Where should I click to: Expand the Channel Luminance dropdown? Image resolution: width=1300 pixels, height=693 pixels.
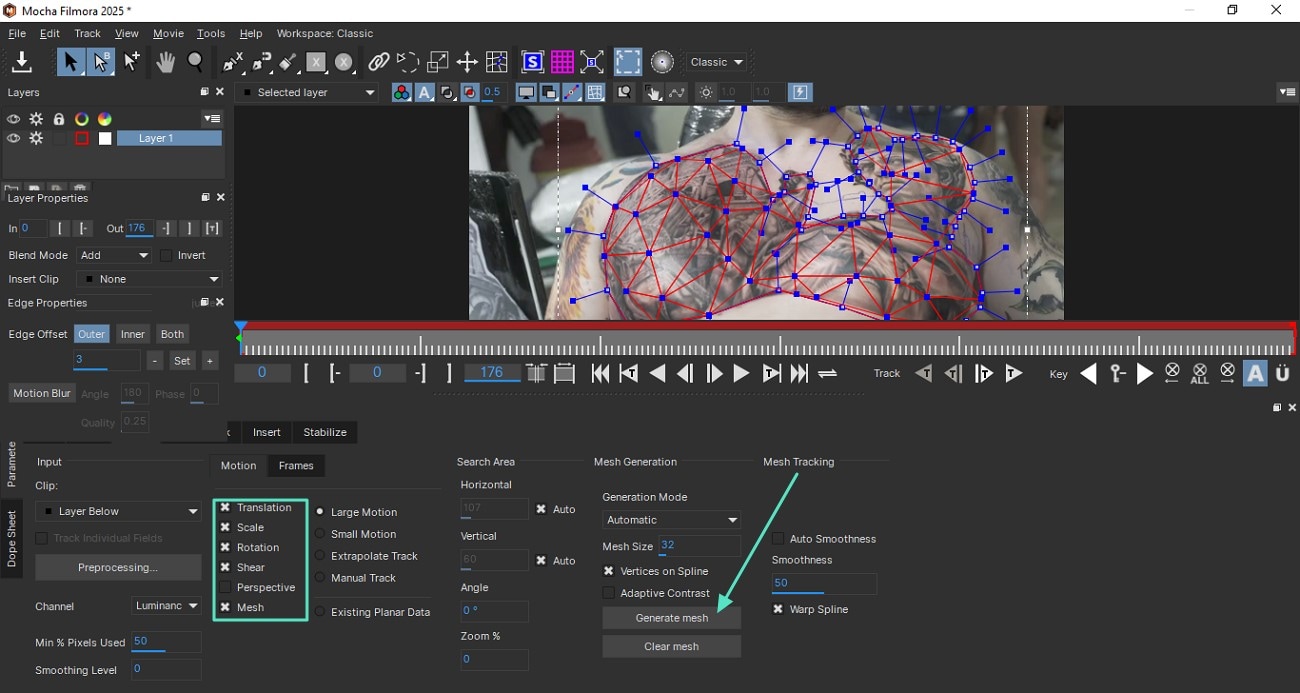(167, 606)
